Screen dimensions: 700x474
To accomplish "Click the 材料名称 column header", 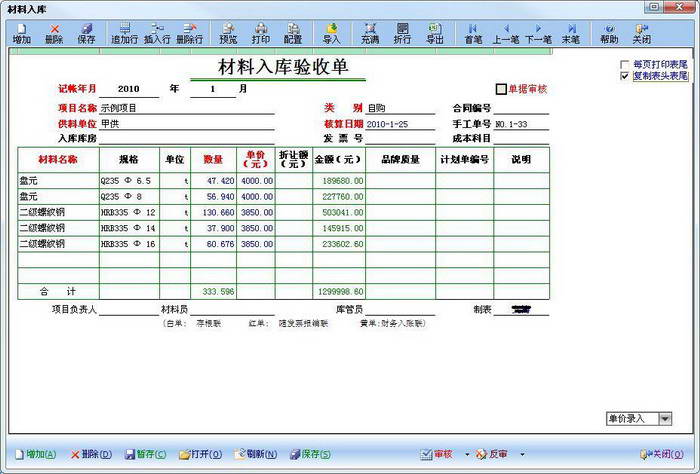I will click(58, 159).
